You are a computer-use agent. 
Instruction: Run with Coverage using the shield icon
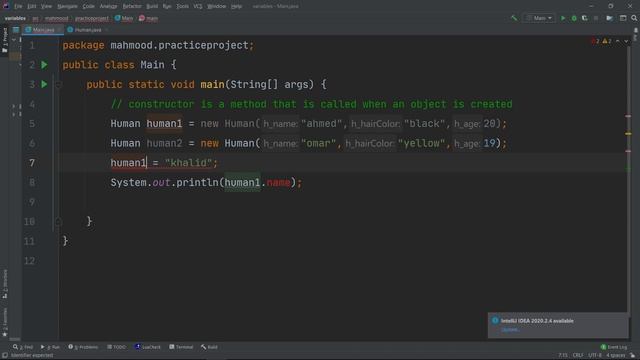pos(584,18)
